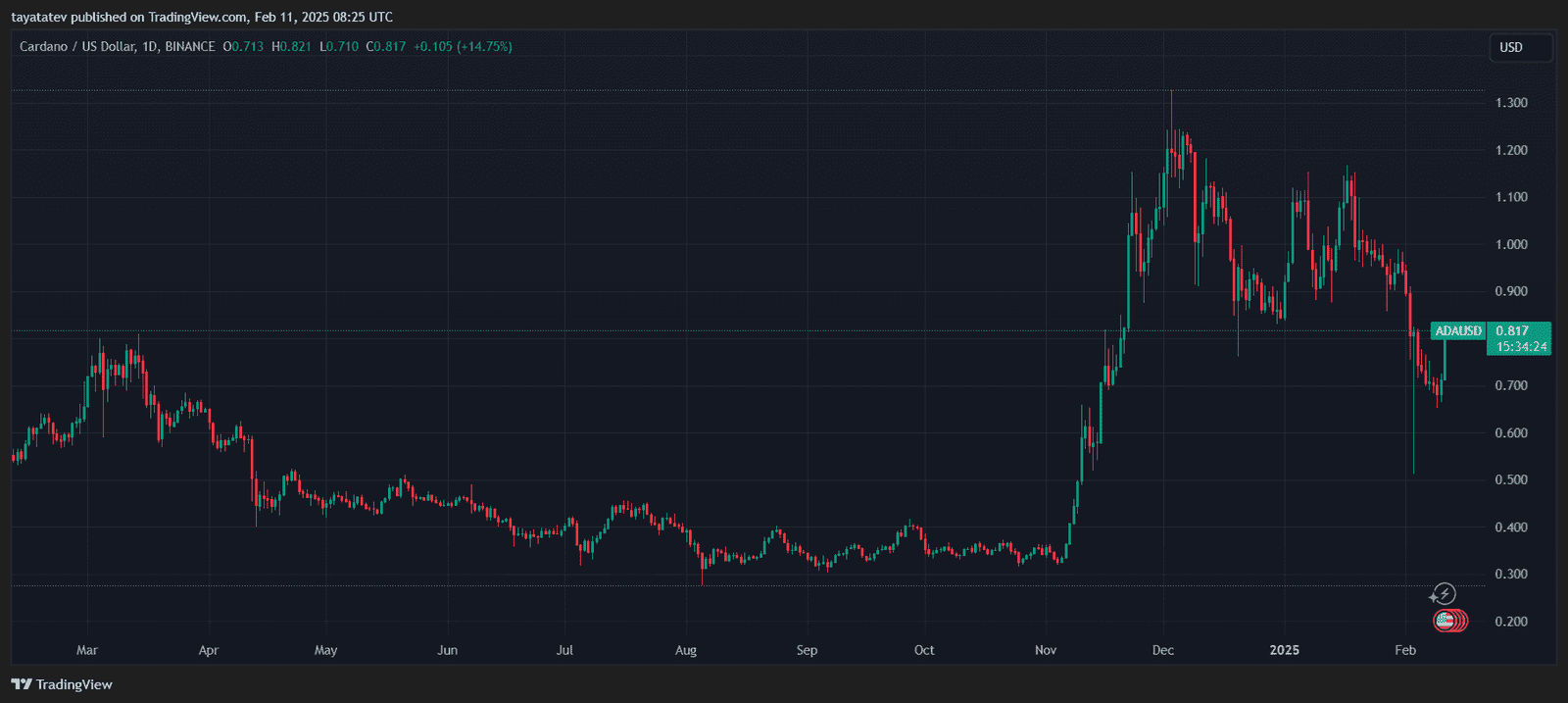This screenshot has height=703, width=1568.
Task: Click the Nov label on time axis
Action: [1046, 650]
